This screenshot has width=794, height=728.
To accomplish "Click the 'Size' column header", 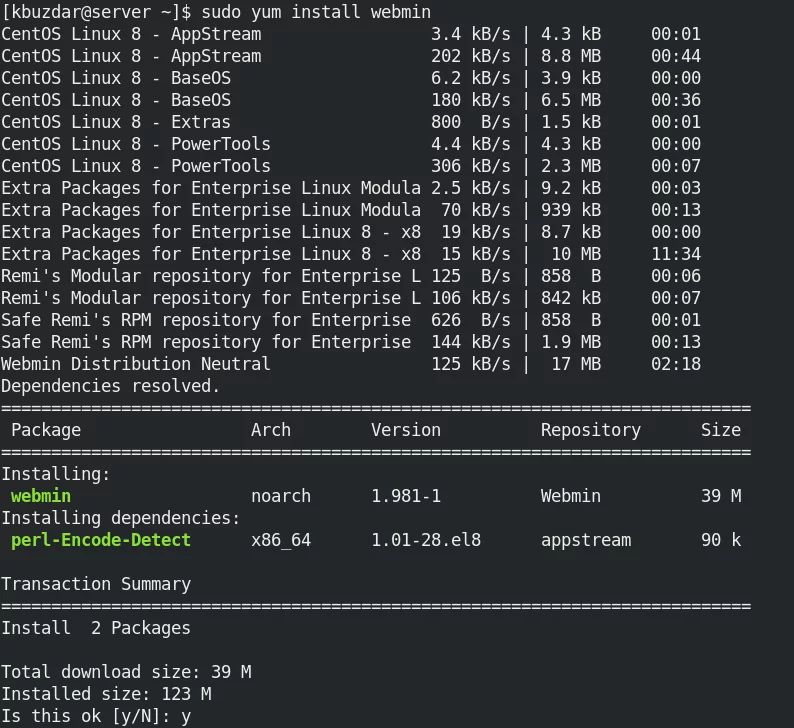I will (x=721, y=430).
